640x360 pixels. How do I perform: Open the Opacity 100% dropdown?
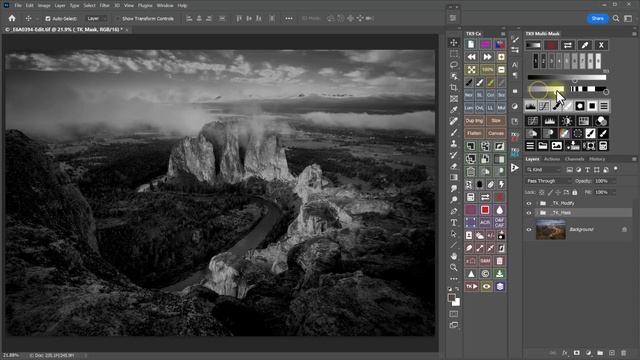(605, 181)
